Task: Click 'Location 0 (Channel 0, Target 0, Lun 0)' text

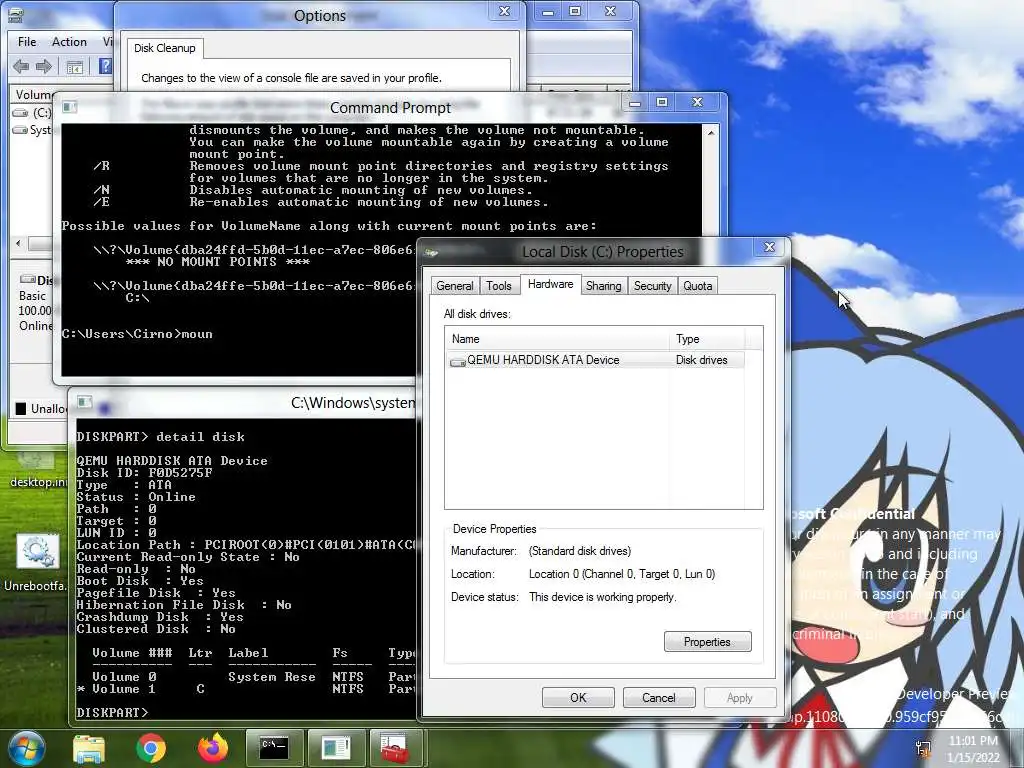Action: [x=622, y=574]
